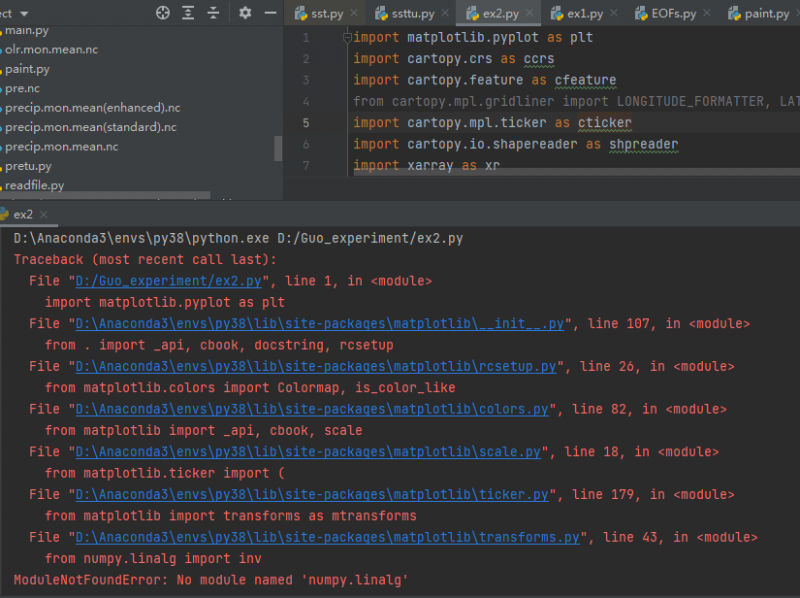
Task: Fold the import block at line 1
Action: pyautogui.click(x=346, y=37)
